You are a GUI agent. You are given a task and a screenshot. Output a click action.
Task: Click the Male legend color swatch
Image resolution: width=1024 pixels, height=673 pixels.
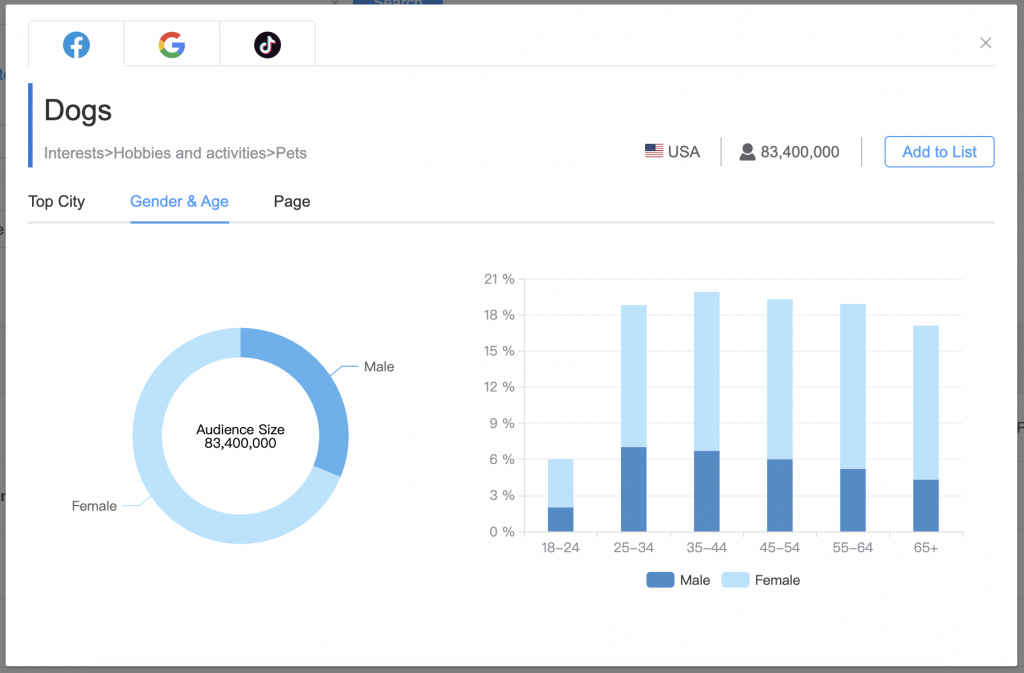[660, 580]
